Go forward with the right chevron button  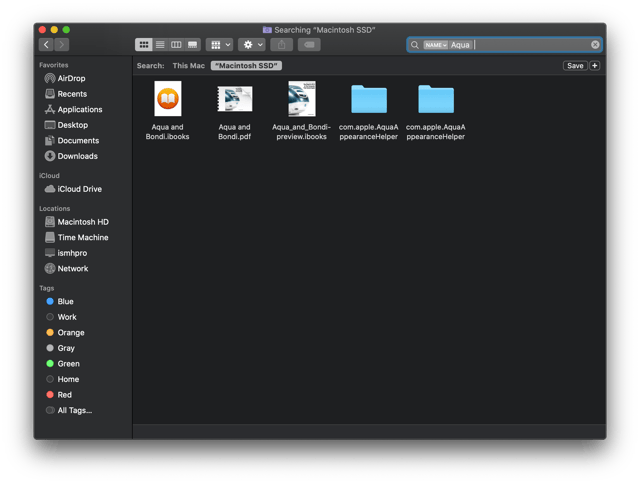62,44
